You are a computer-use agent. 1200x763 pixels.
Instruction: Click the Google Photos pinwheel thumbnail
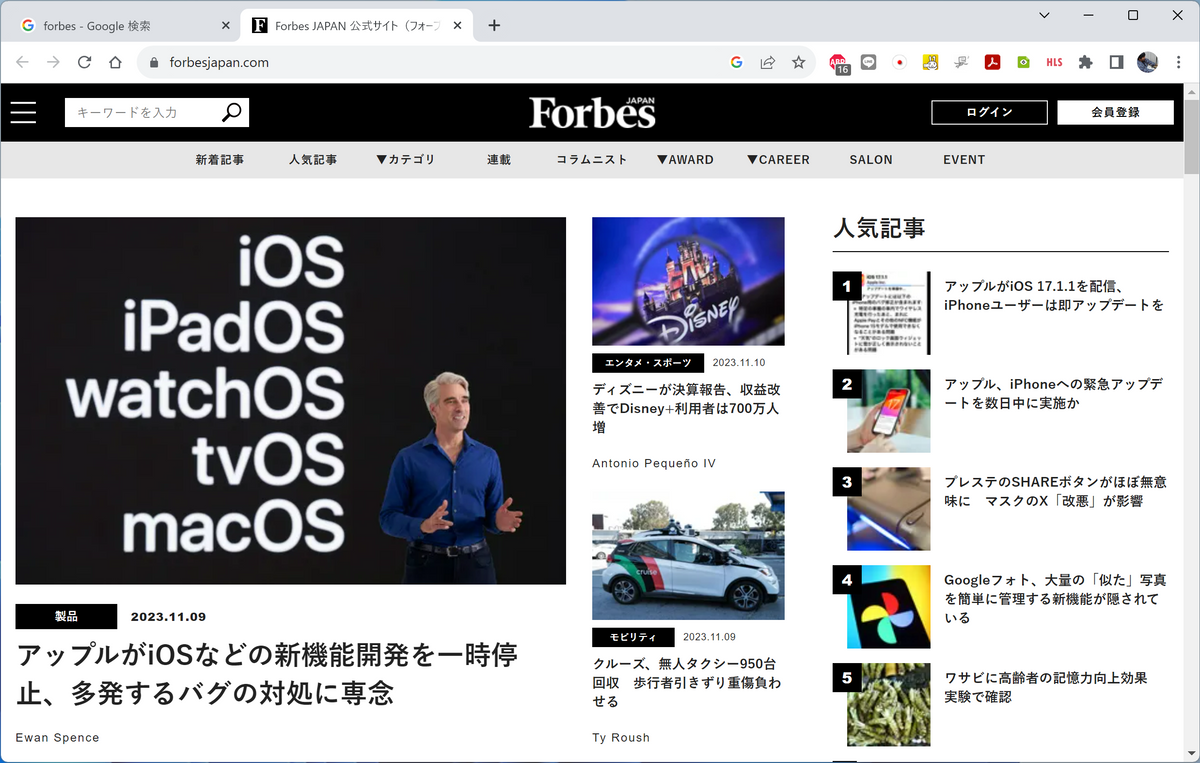pos(889,606)
